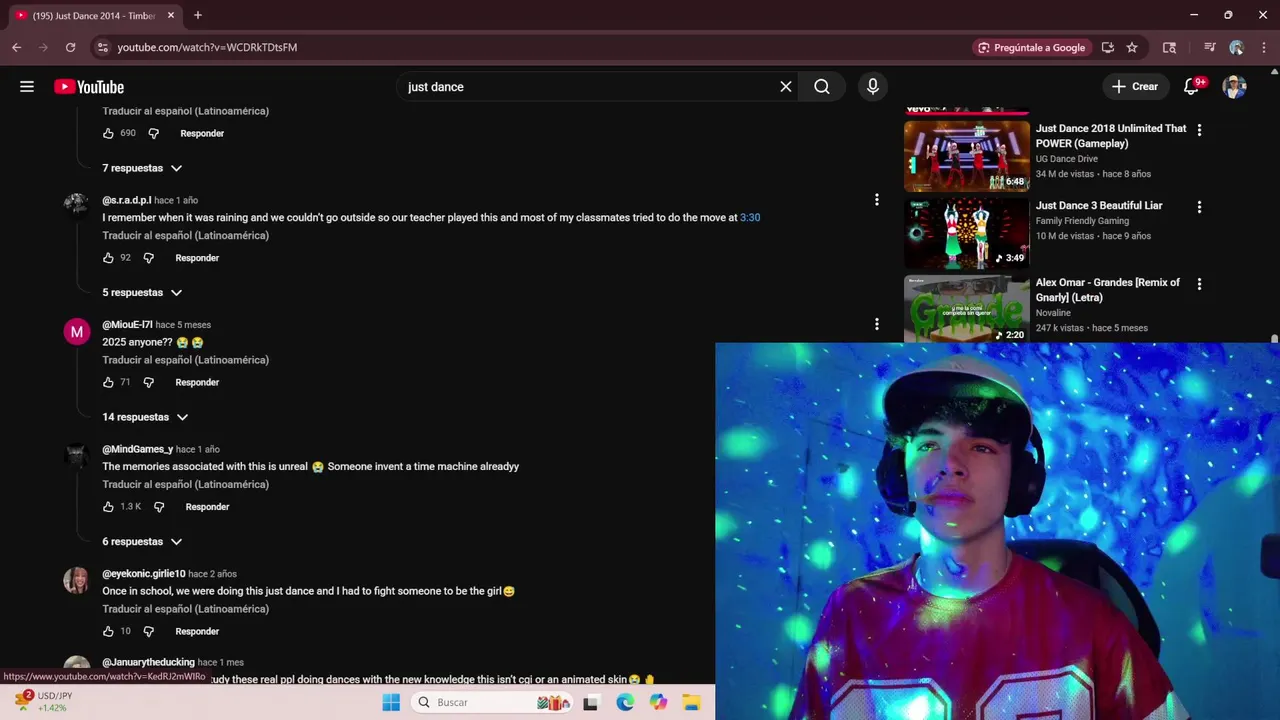Open the @Januarytheducking channel link
The image size is (1280, 720).
click(148, 662)
